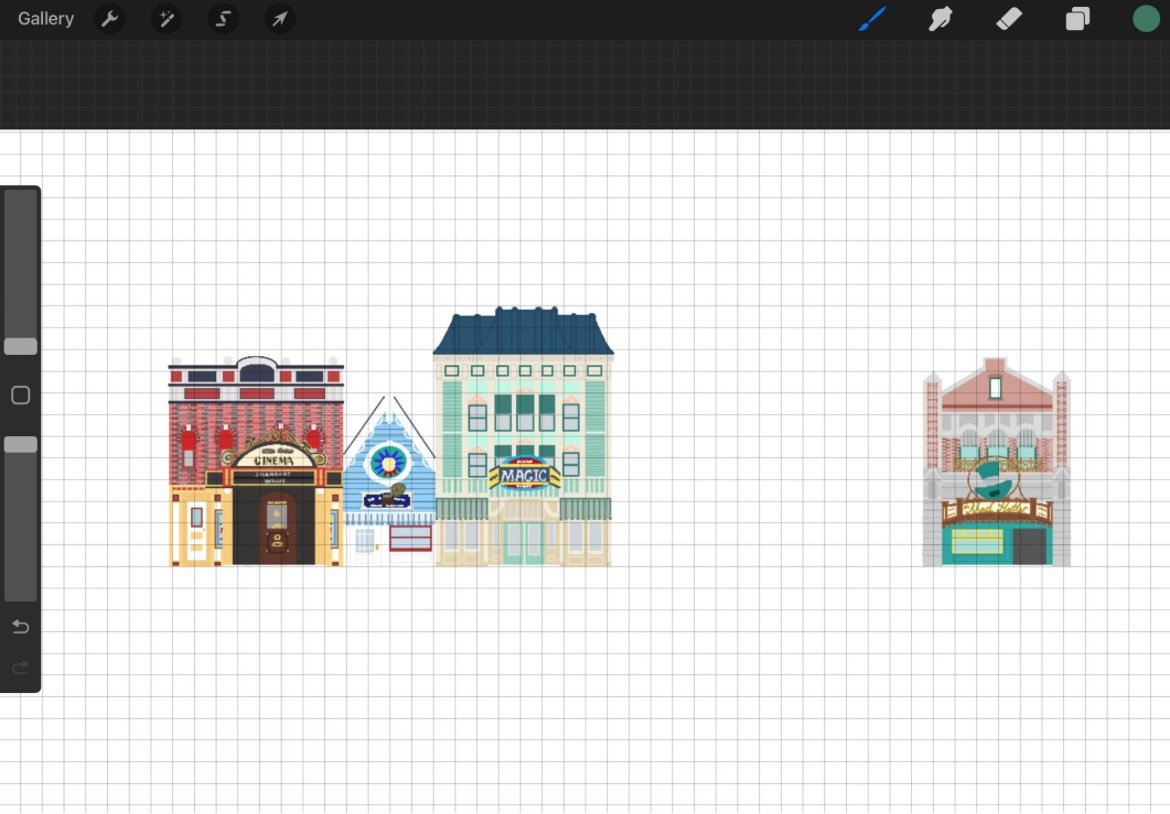
Task: Tap the Cinema building illustration
Action: coord(256,461)
